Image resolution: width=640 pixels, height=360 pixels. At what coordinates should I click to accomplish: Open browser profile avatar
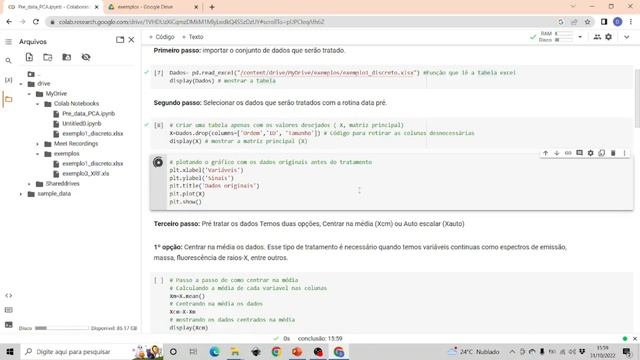coord(618,22)
